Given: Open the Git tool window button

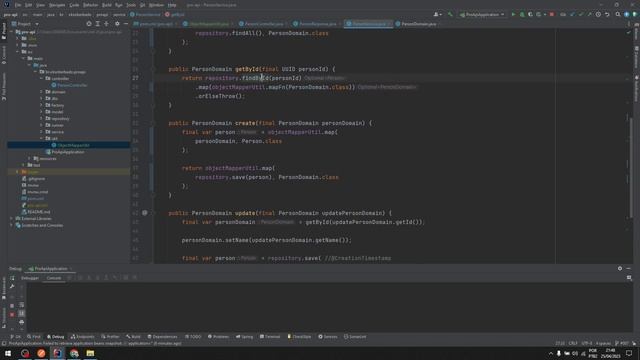Looking at the screenshot, I should (16, 337).
